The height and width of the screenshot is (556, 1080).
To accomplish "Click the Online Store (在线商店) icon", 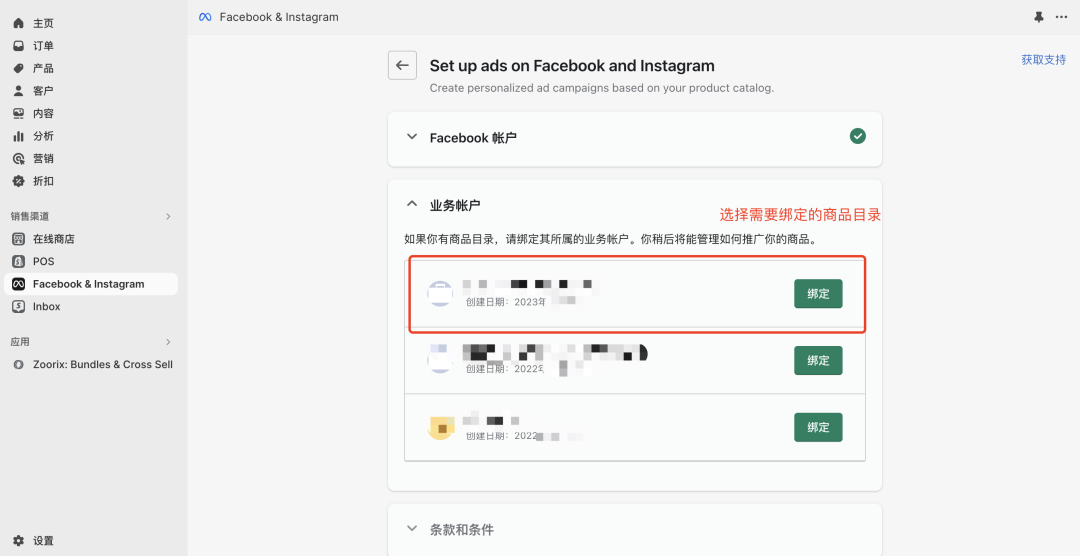I will [19, 239].
